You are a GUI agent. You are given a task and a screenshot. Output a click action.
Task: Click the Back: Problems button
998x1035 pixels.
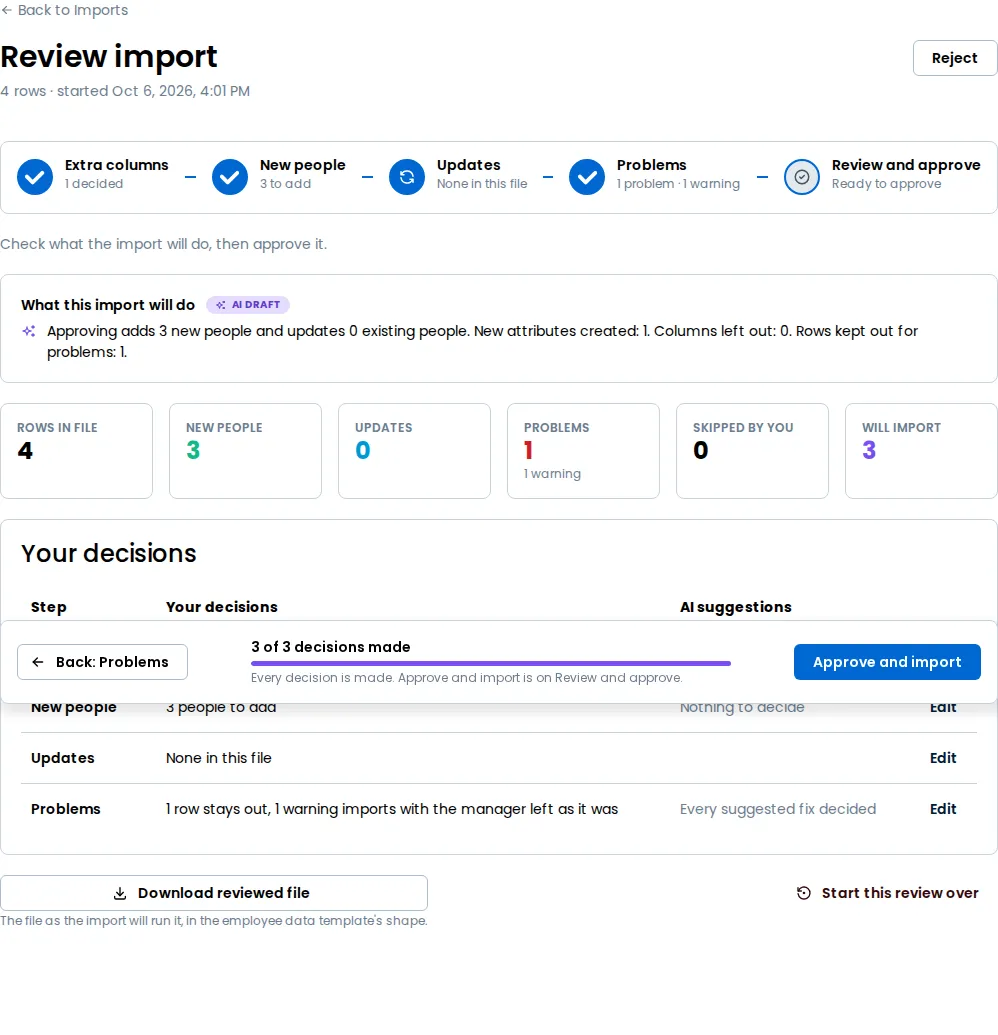click(102, 662)
